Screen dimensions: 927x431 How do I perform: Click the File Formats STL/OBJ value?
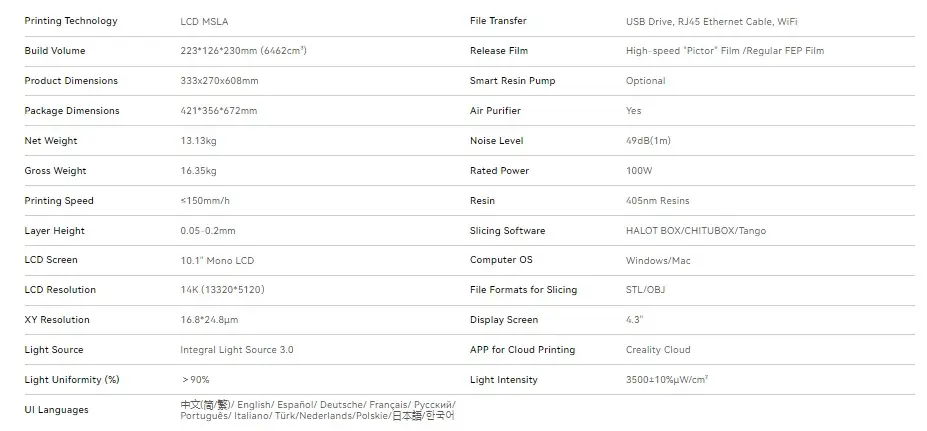click(646, 290)
